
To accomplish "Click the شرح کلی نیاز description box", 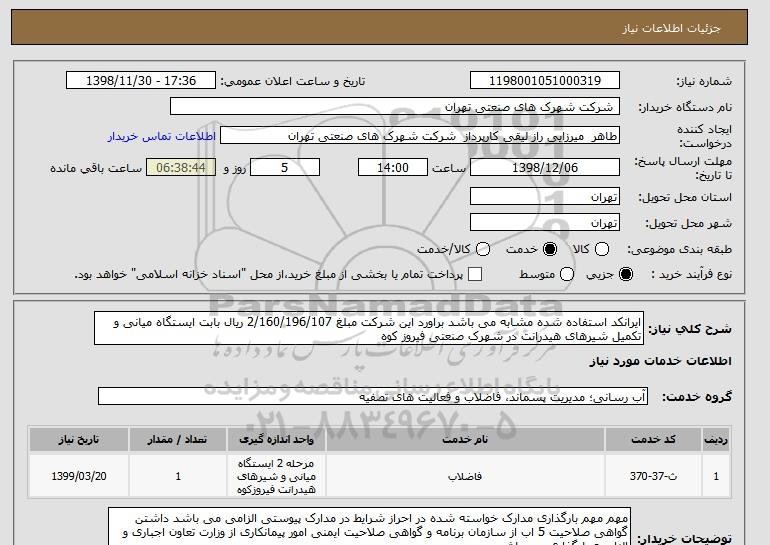I will pyautogui.click(x=369, y=328).
